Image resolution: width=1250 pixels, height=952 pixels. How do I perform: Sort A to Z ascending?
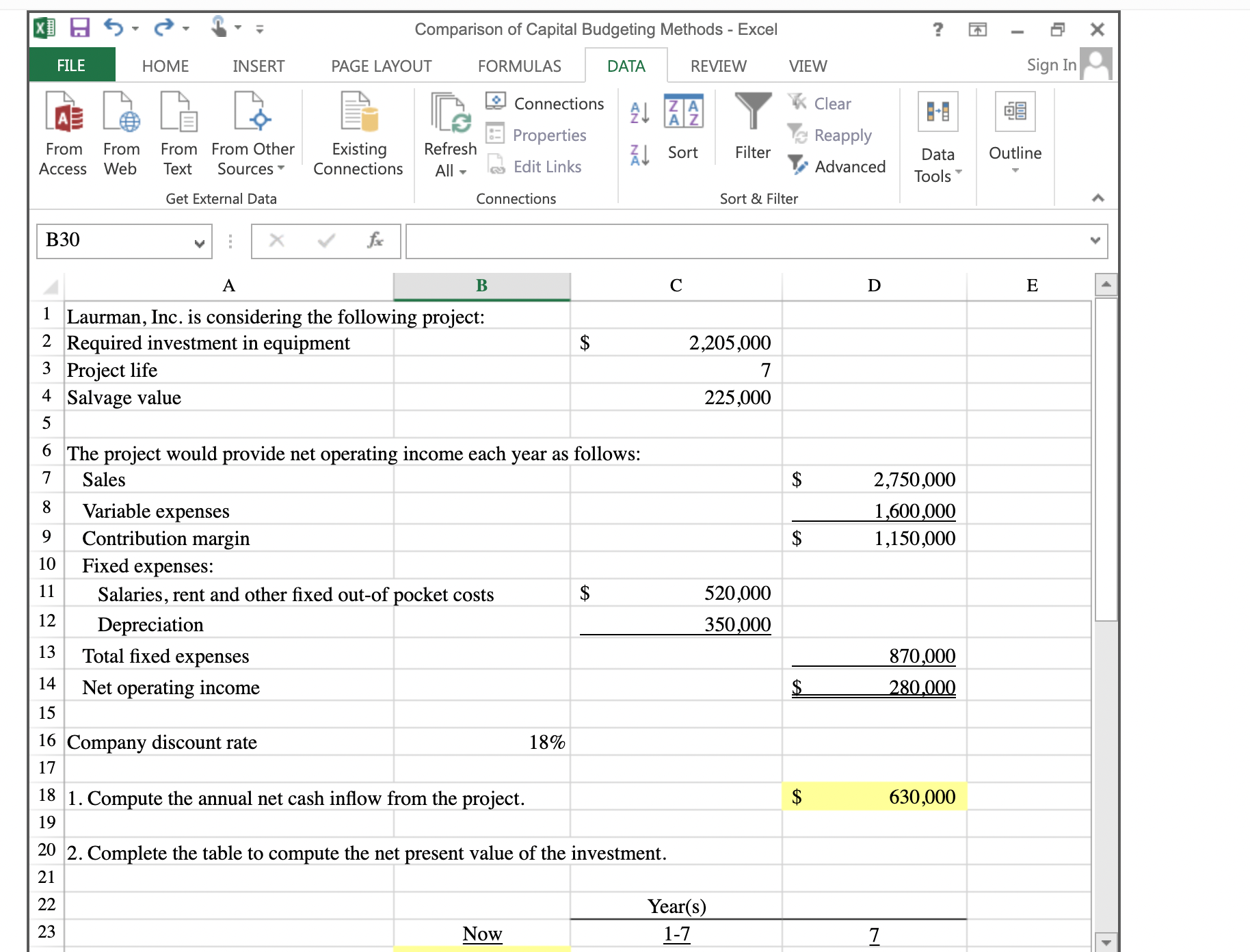639,112
